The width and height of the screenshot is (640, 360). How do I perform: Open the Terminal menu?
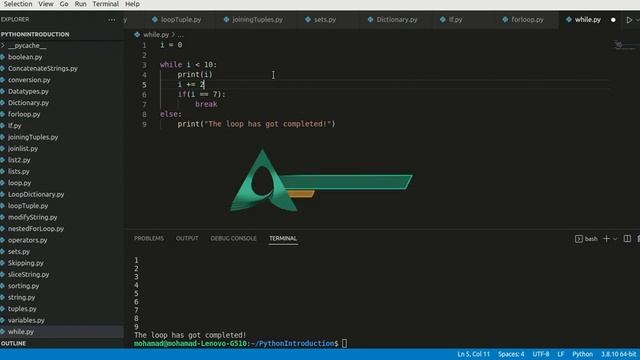click(x=105, y=4)
